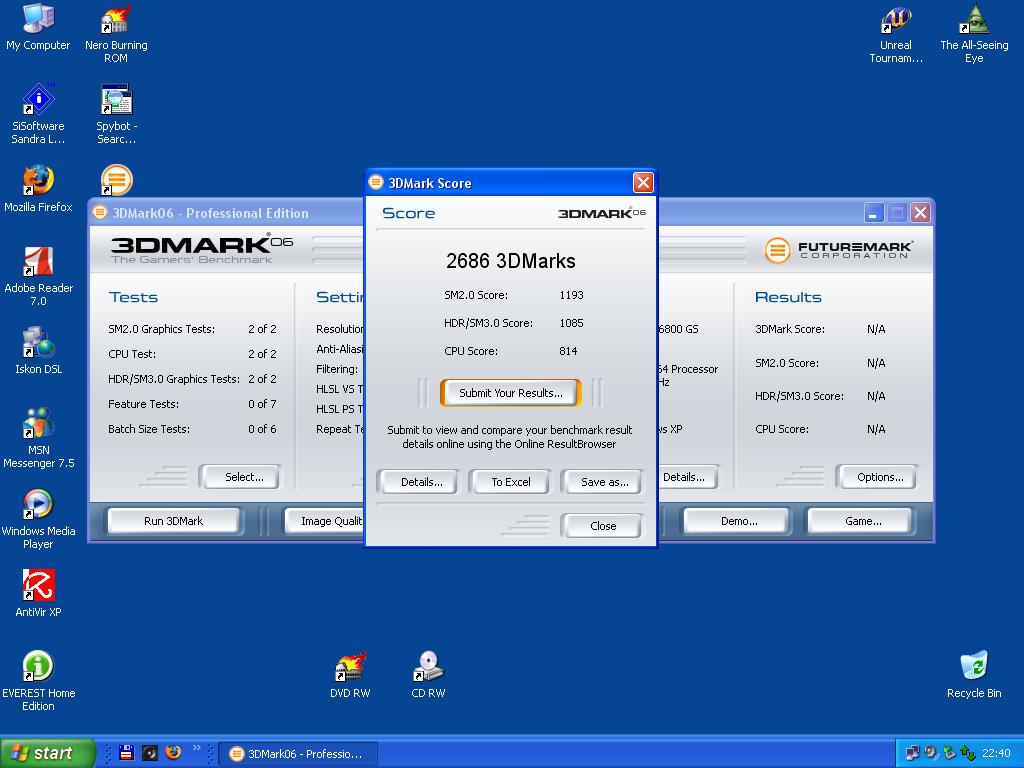Open AntiVir XP desktop icon
The image size is (1024, 768).
tap(38, 586)
